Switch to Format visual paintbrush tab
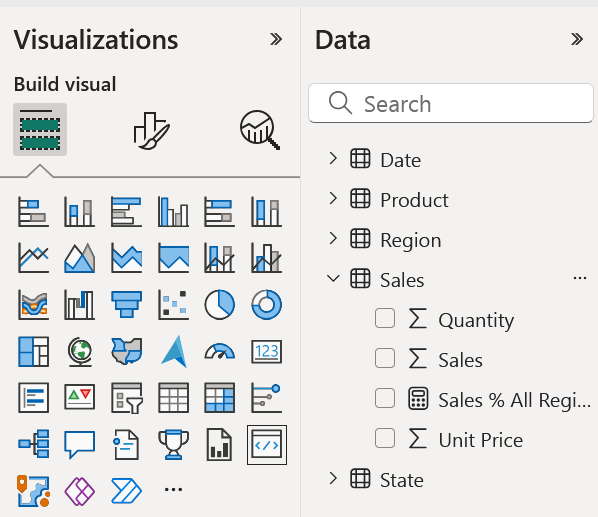Viewport: 598px width, 517px height. pyautogui.click(x=151, y=130)
